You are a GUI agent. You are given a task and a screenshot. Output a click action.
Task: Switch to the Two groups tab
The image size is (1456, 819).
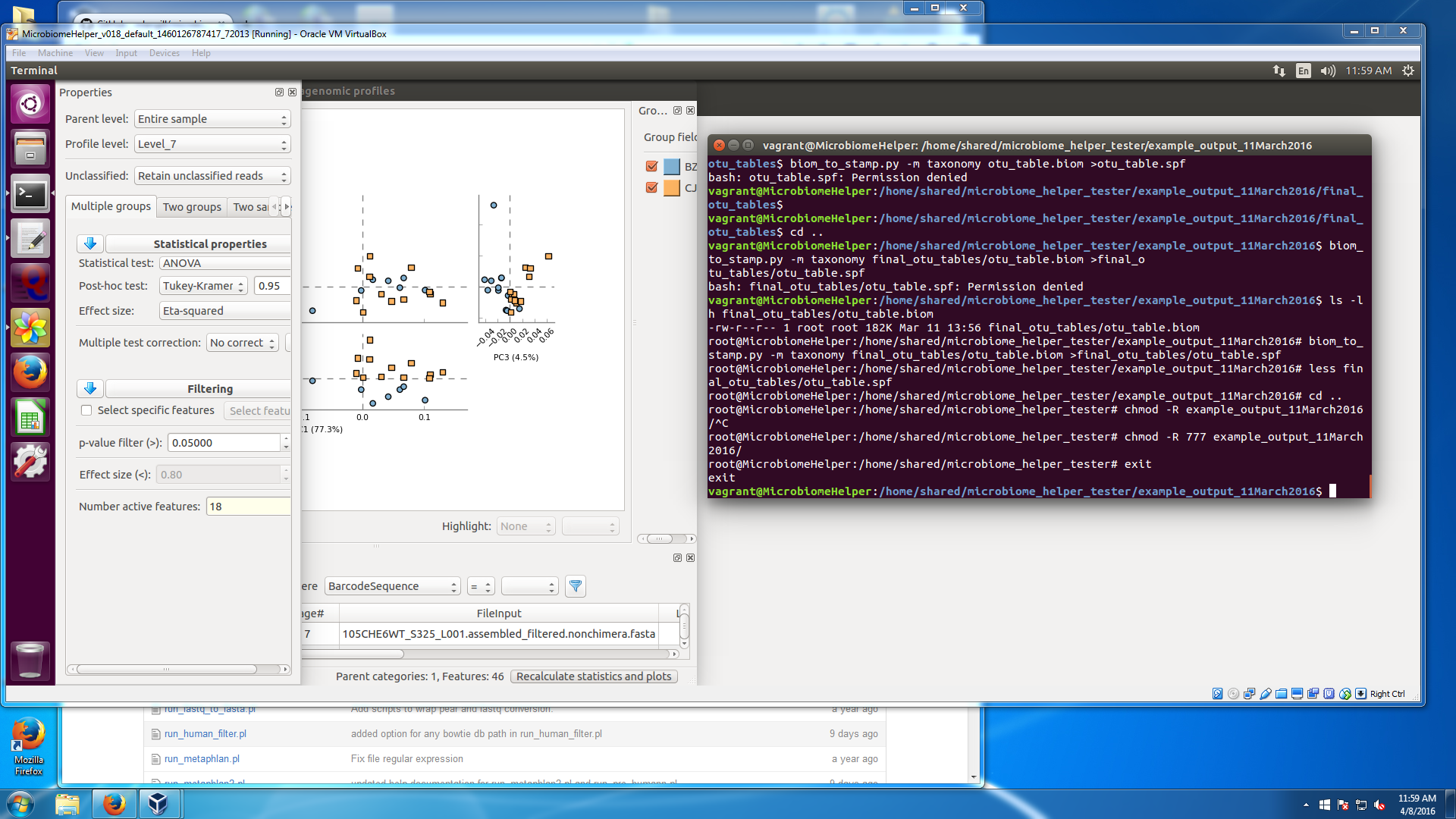click(x=192, y=207)
